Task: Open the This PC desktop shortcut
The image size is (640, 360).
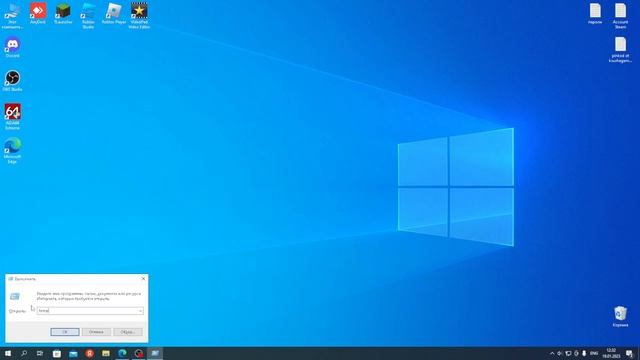Action: tap(12, 16)
